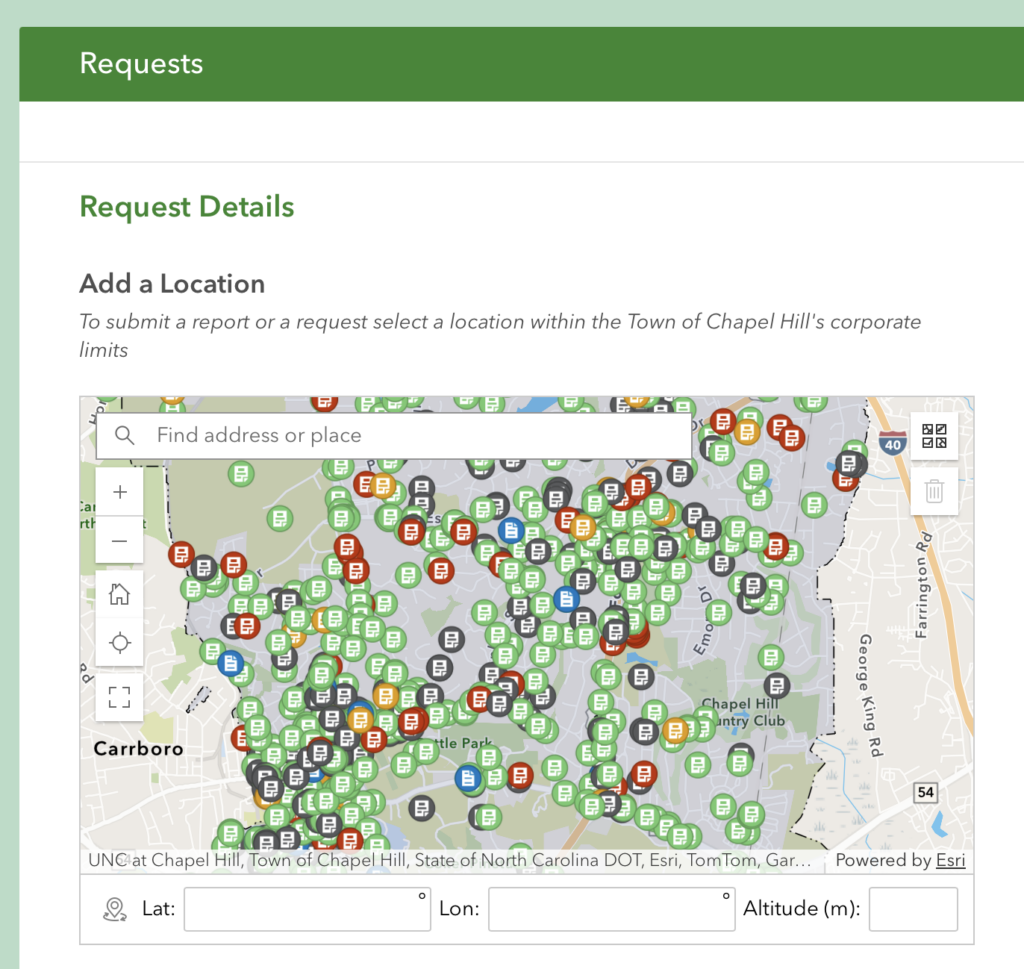This screenshot has width=1024, height=969.
Task: Select the blue marker near Little Park label
Action: pos(468,778)
